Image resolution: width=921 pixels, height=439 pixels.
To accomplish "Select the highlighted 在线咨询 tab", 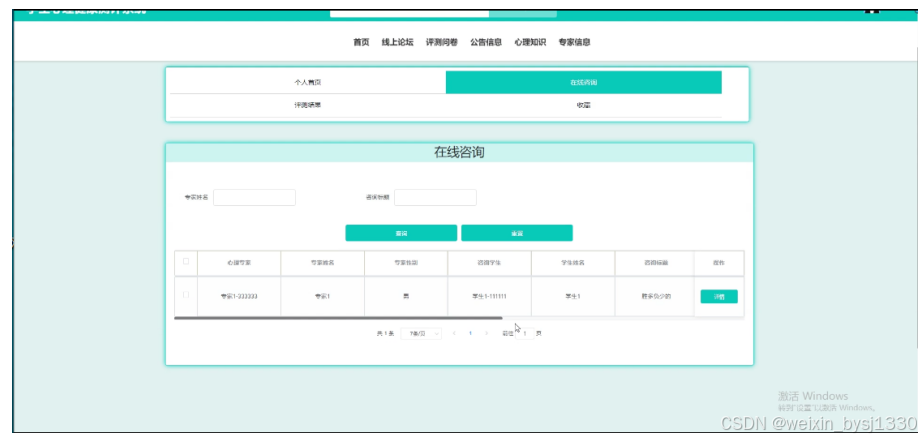I will tap(583, 82).
